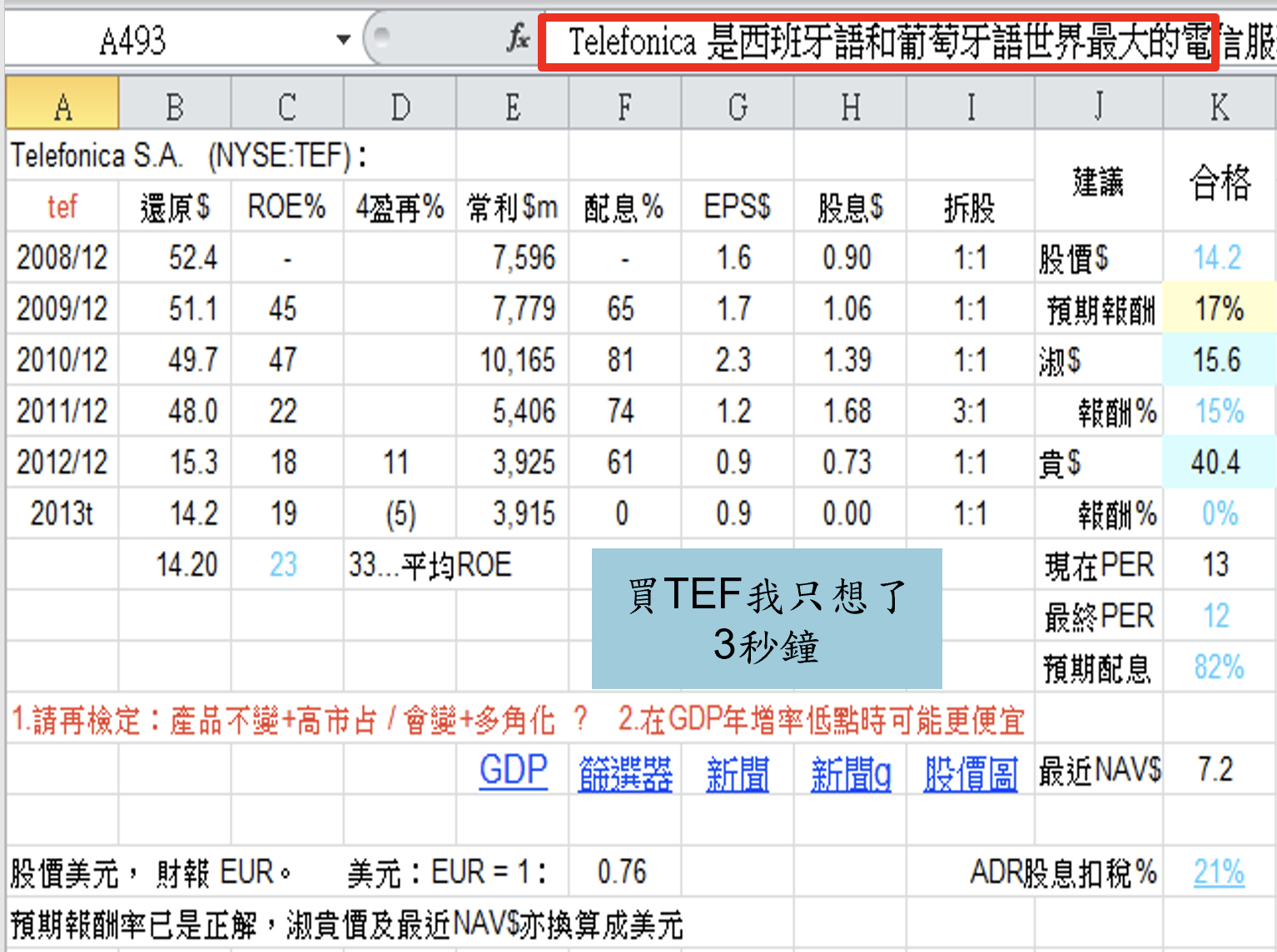Click the 10,165 profit cell

513,359
